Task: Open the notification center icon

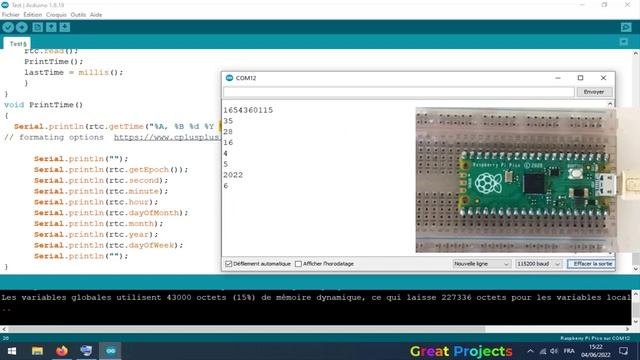Action: pos(623,351)
